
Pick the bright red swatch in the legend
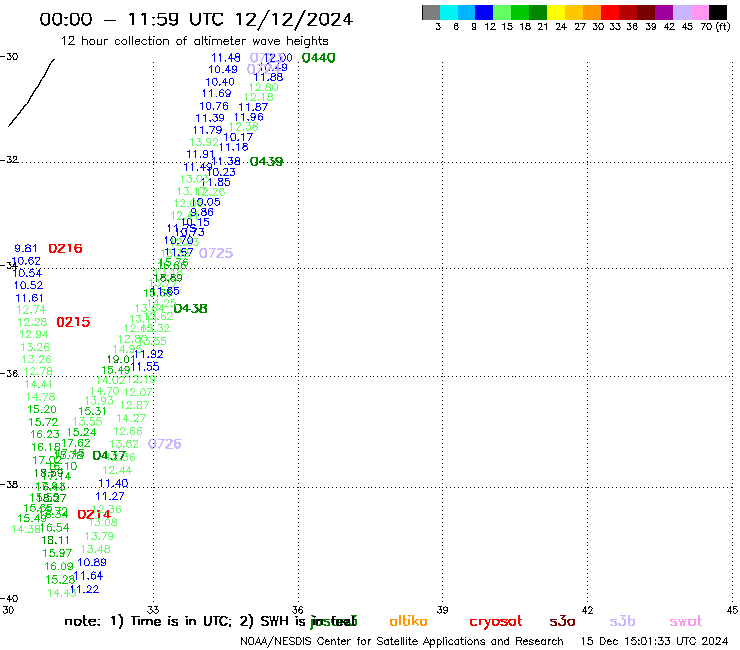(610, 12)
